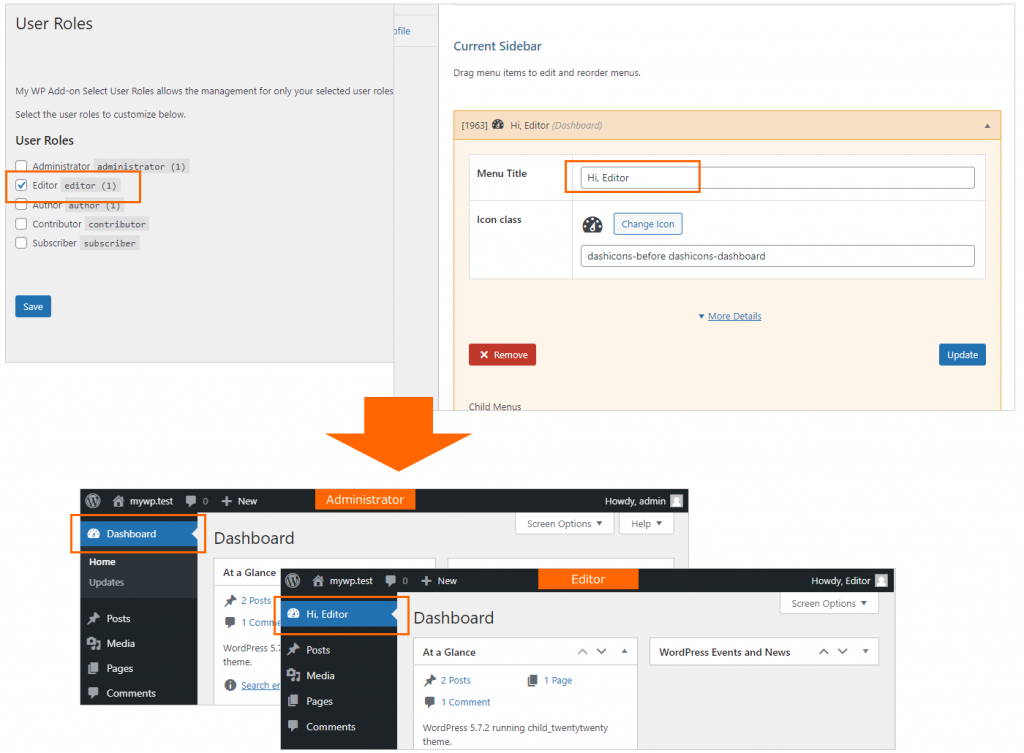This screenshot has height=753, width=1024.
Task: Open the Hi, Editor menu in Editor sidebar
Action: 339,614
